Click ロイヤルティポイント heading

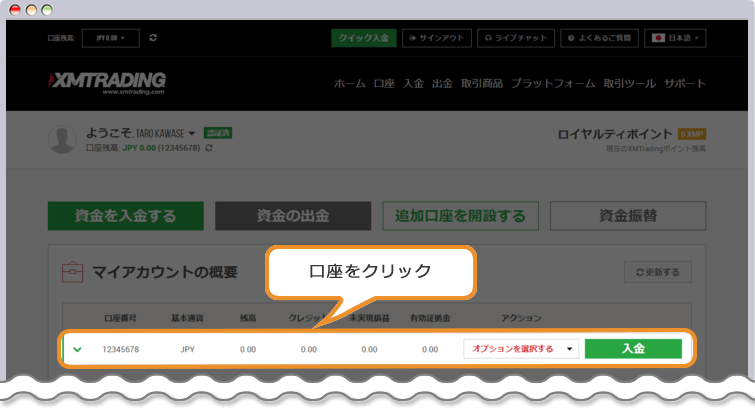click(x=614, y=134)
